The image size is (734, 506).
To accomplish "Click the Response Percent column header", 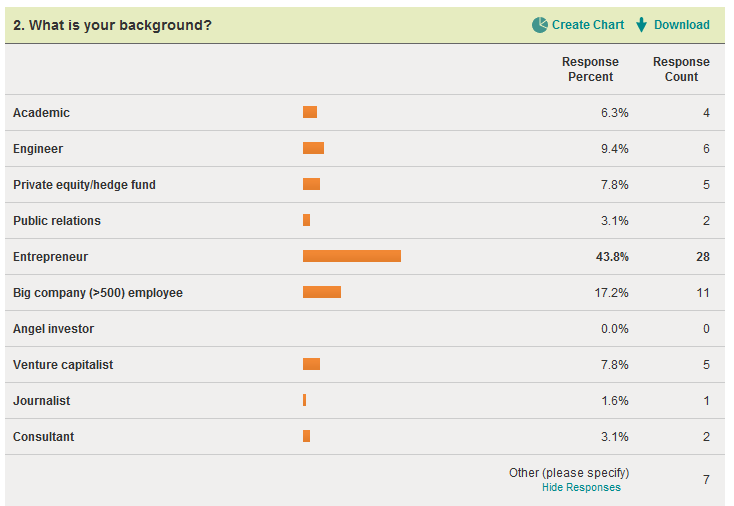I will coord(590,69).
